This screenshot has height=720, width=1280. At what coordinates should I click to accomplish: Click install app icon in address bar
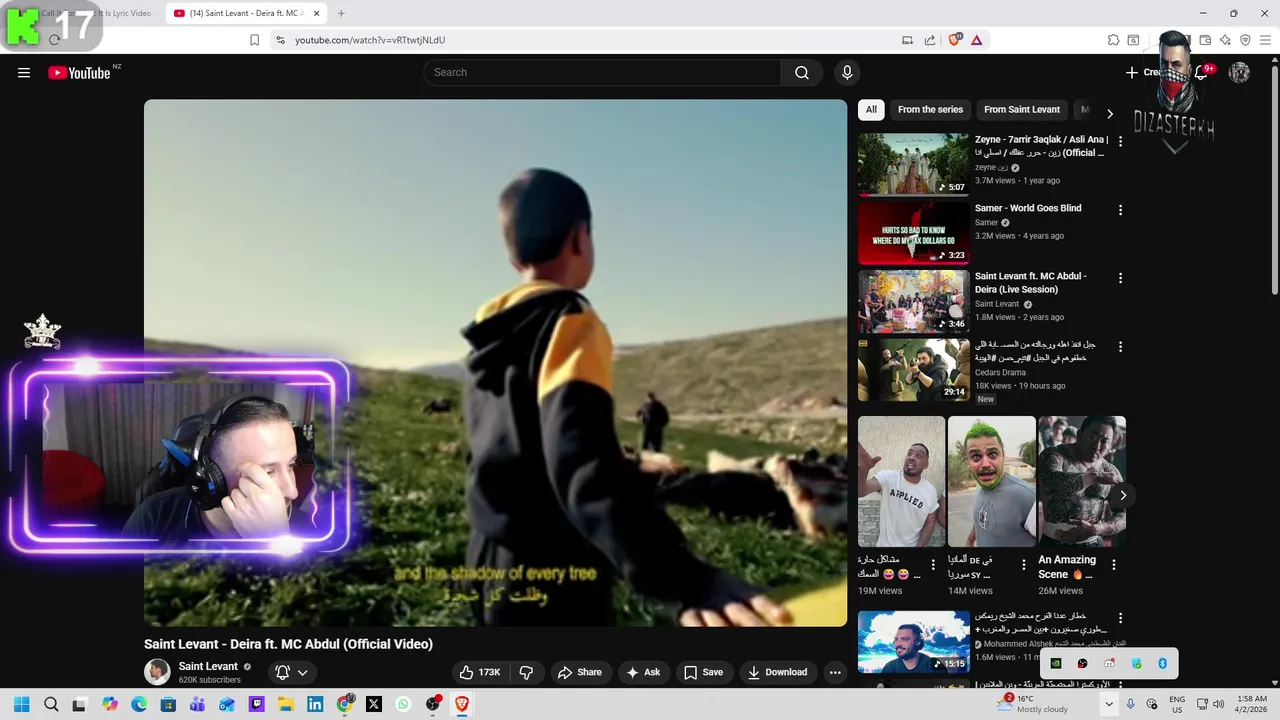tap(907, 40)
